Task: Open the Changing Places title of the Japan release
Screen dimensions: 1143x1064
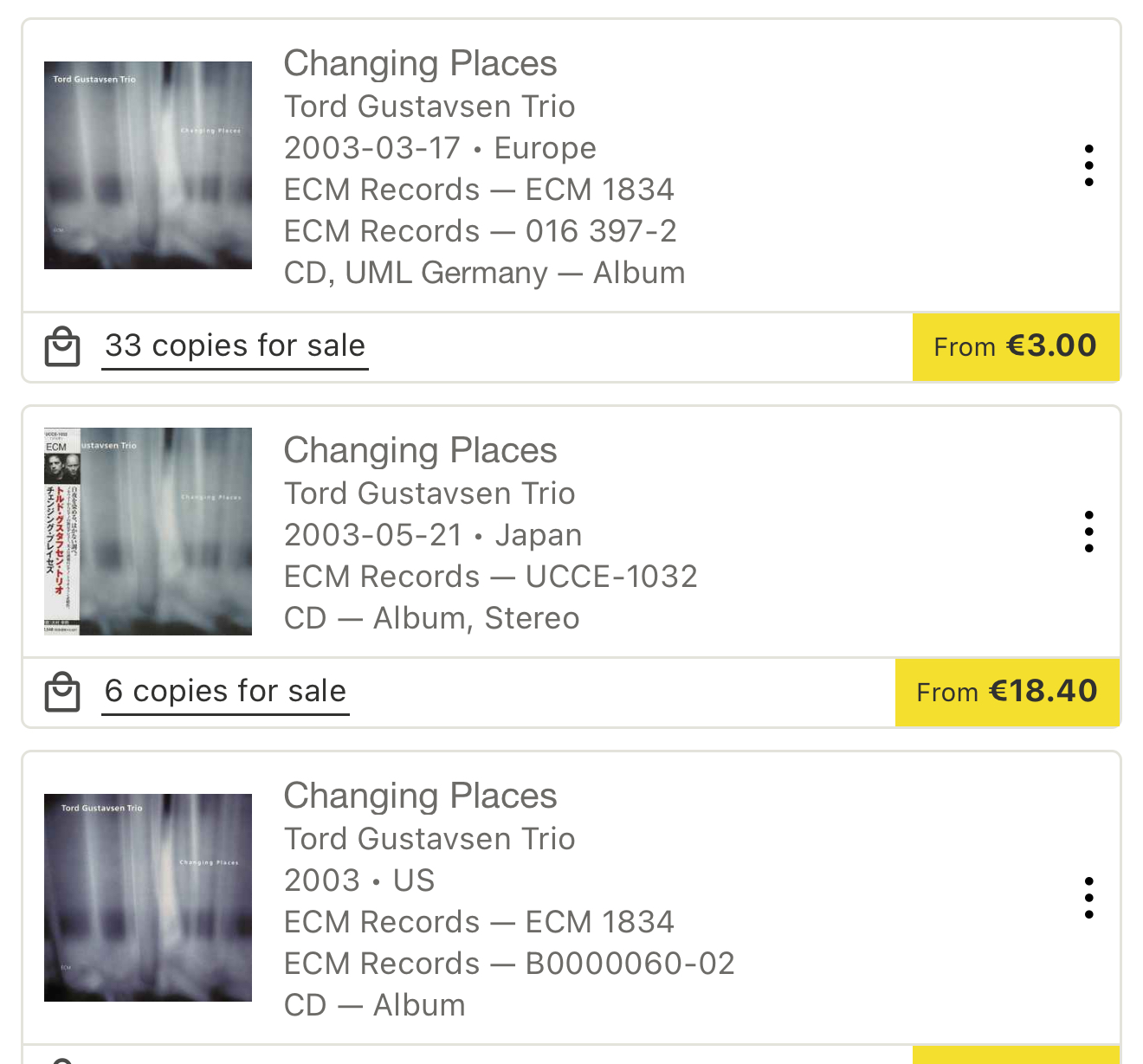Action: (x=420, y=451)
